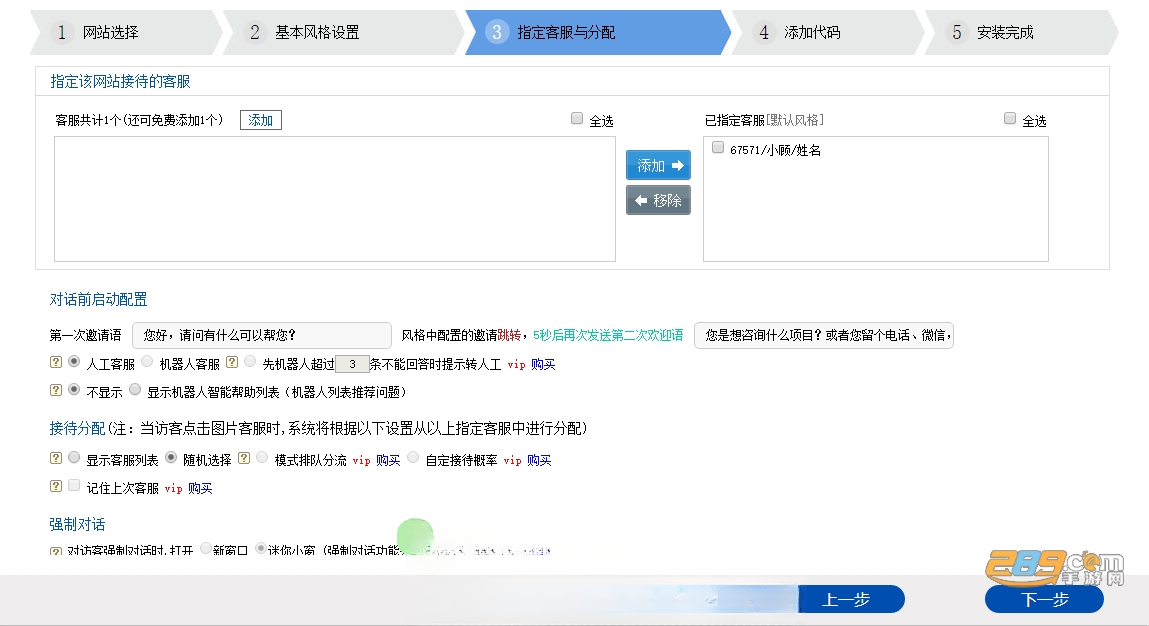Click 购买 link after 提示转人工 vip
This screenshot has width=1149, height=626.
tap(543, 364)
